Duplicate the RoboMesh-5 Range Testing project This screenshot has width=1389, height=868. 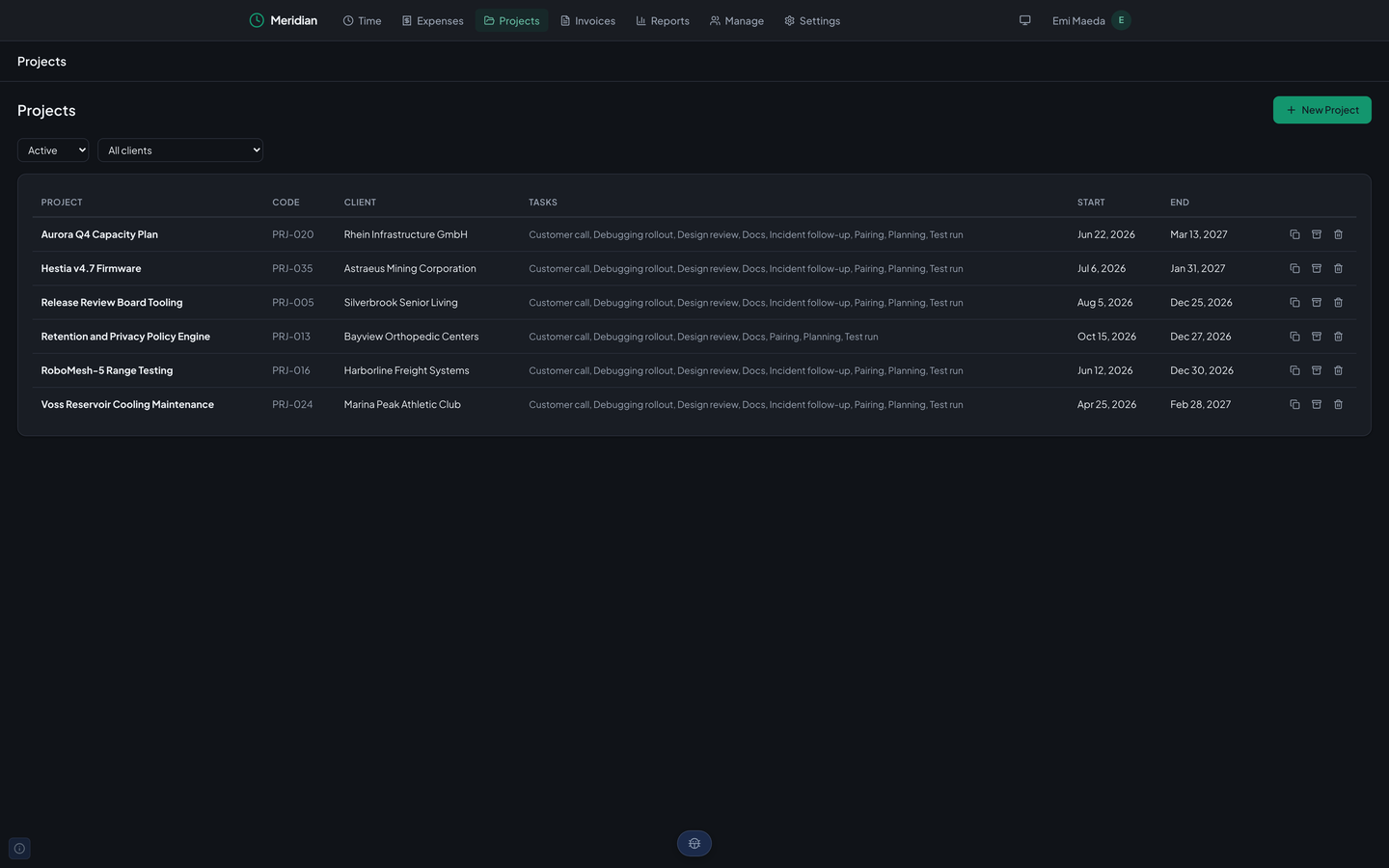[x=1294, y=370]
